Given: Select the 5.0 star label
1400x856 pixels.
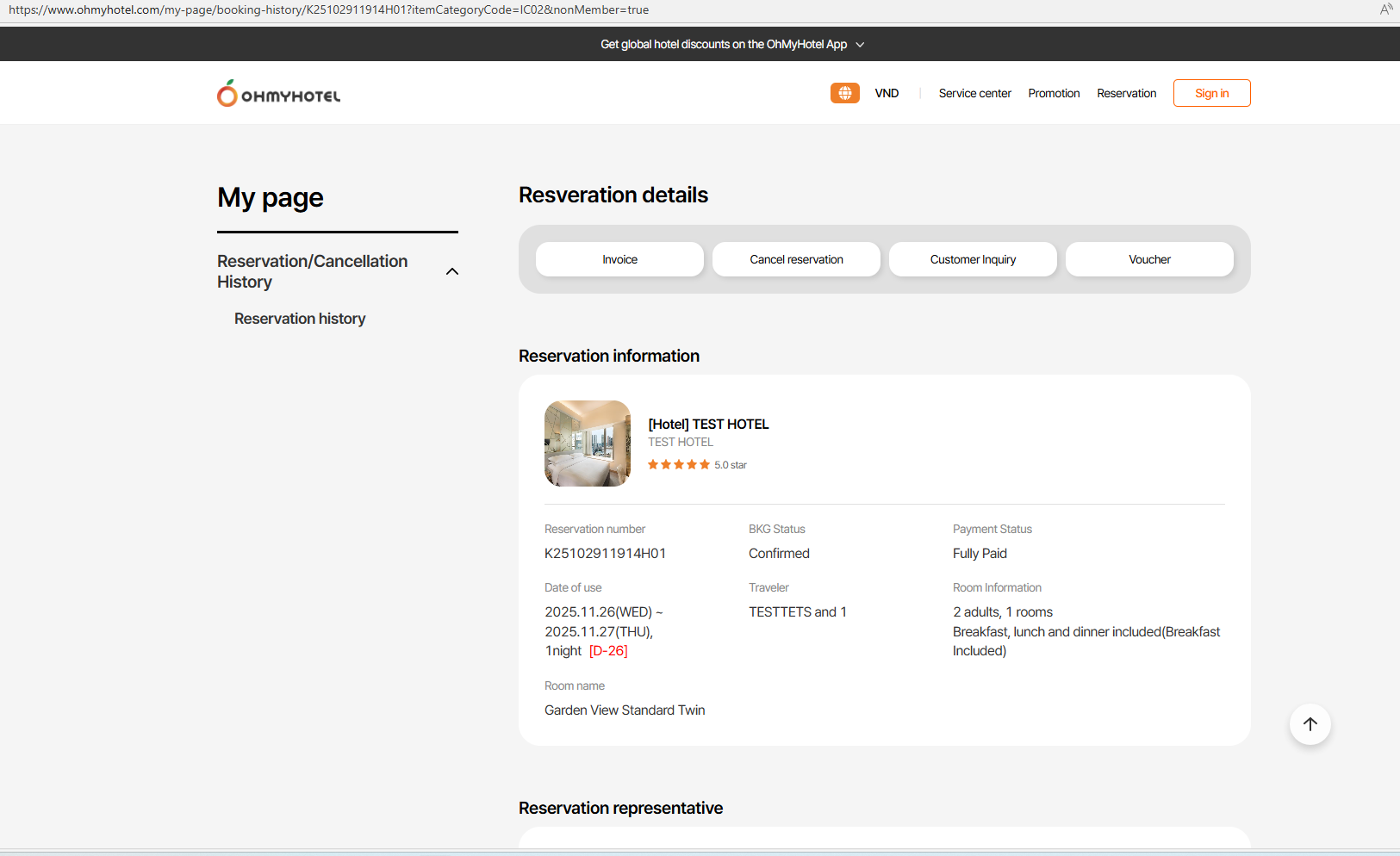Looking at the screenshot, I should (x=731, y=465).
